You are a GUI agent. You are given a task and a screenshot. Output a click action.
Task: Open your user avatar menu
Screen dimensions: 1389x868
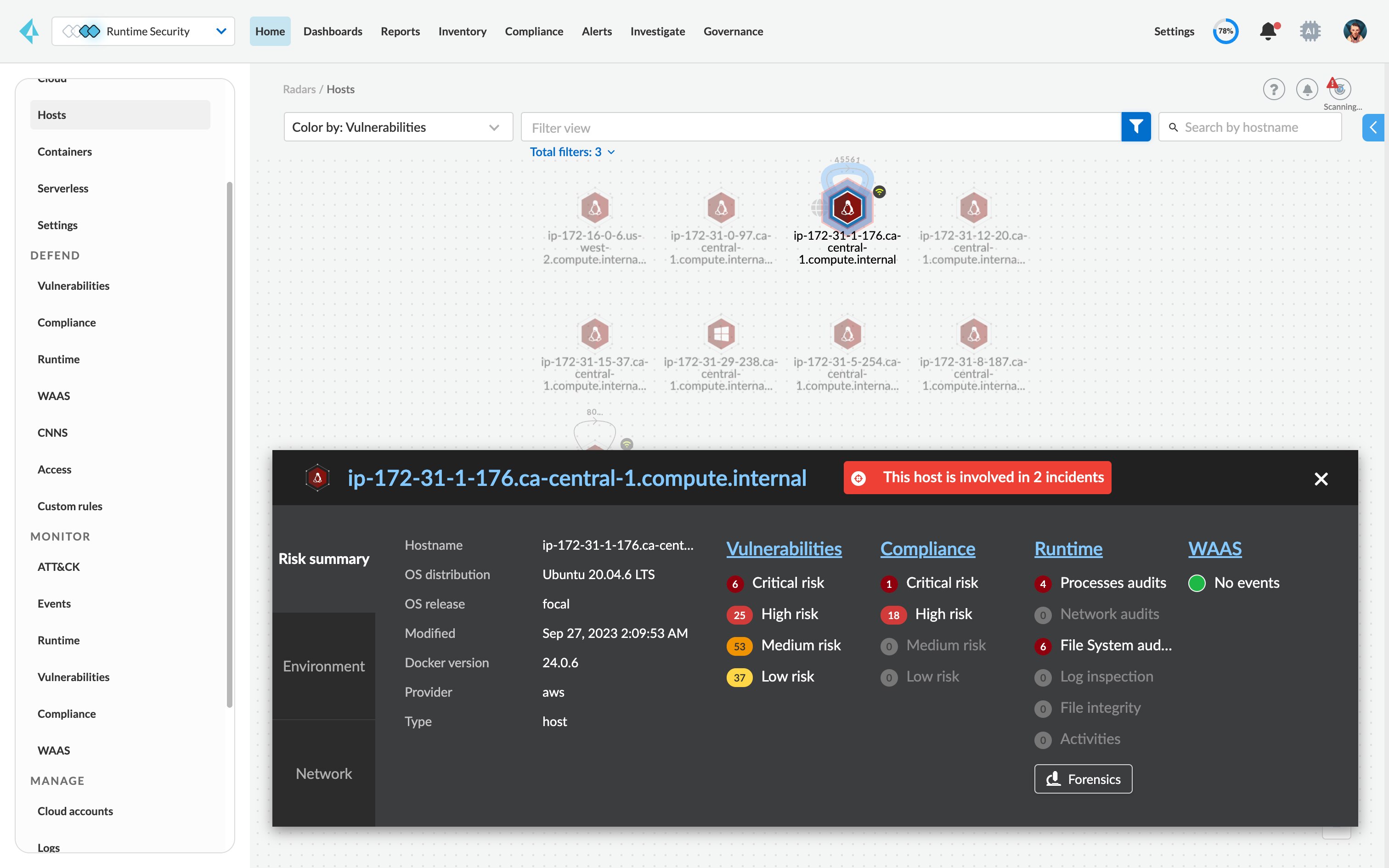[1355, 31]
